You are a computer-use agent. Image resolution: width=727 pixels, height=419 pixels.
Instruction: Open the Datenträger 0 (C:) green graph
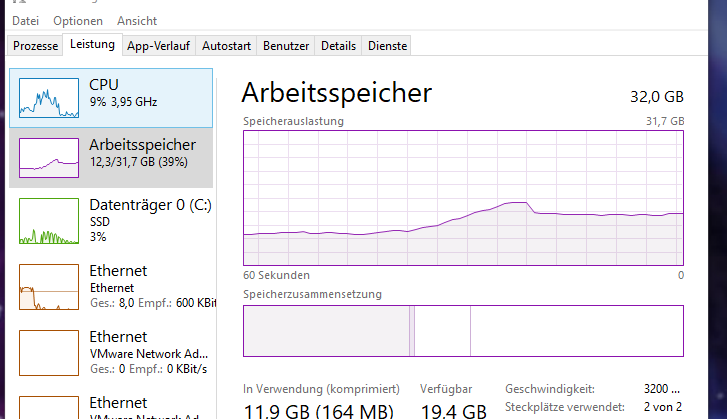(49, 221)
